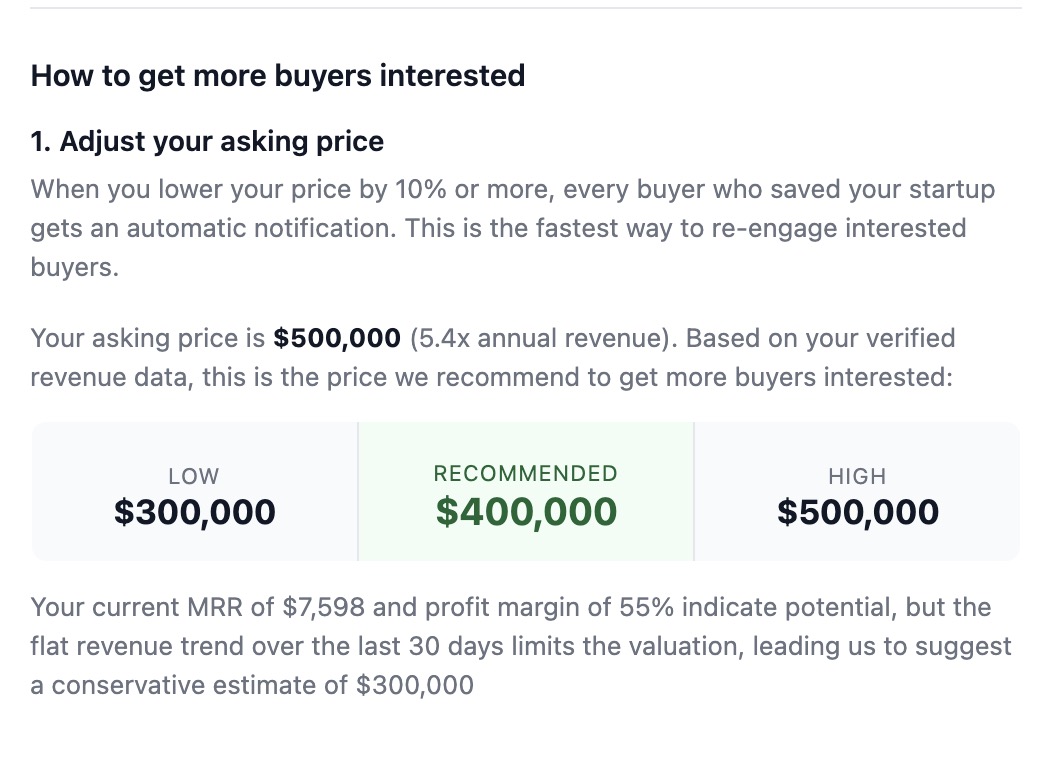Click the $500,000 figure in the HIGH card

coord(857,511)
